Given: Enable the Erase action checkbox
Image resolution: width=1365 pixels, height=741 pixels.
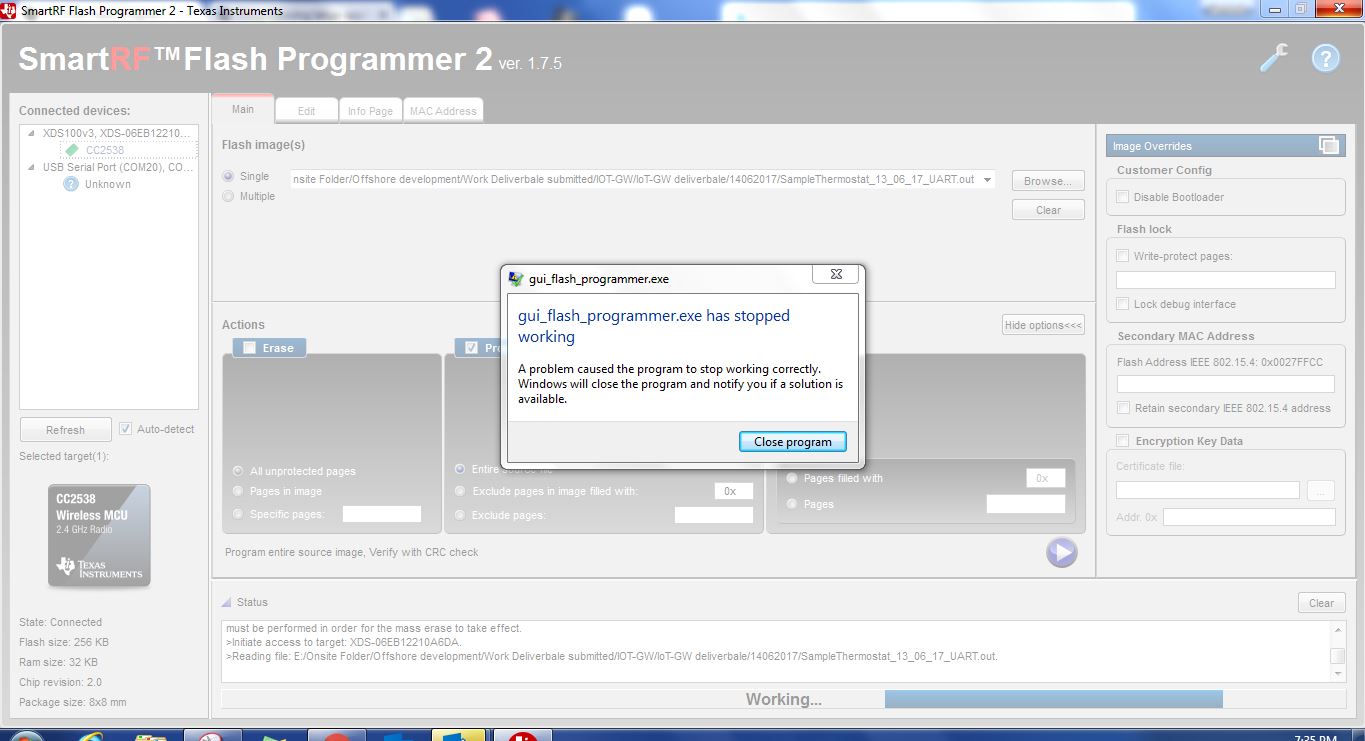Looking at the screenshot, I should pos(249,348).
